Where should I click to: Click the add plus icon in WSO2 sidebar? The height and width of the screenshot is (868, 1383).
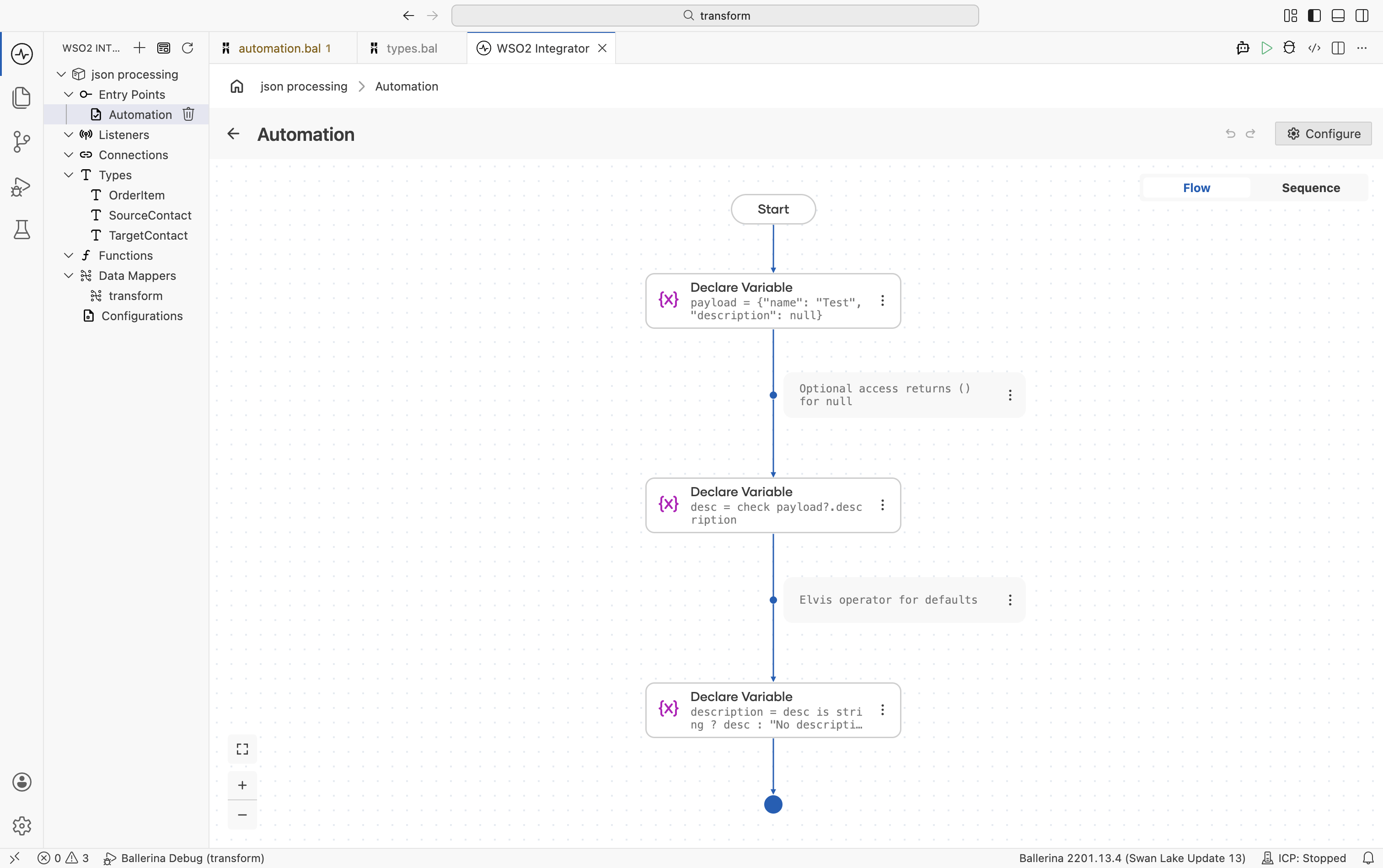tap(139, 48)
